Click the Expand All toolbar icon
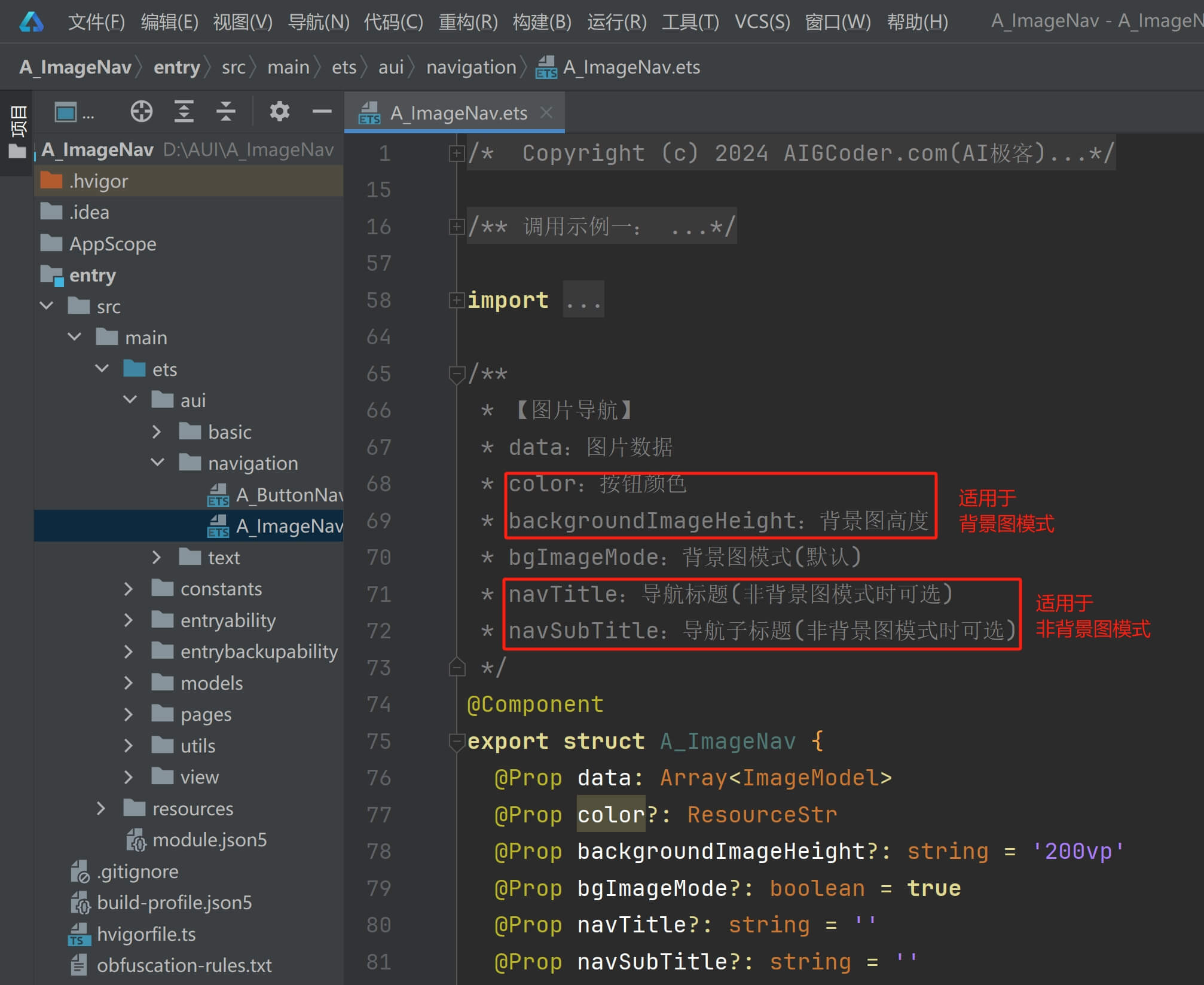Viewport: 1204px width, 985px height. click(x=184, y=112)
